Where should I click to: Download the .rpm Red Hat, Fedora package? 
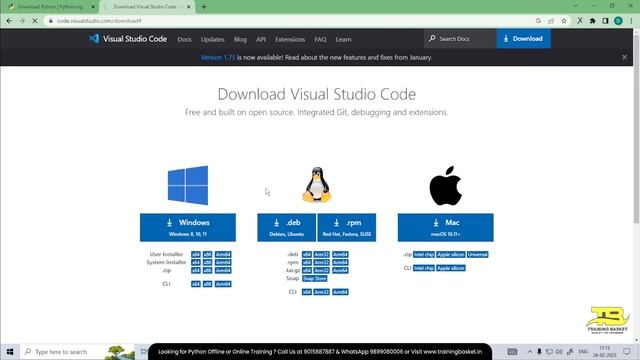pos(347,227)
